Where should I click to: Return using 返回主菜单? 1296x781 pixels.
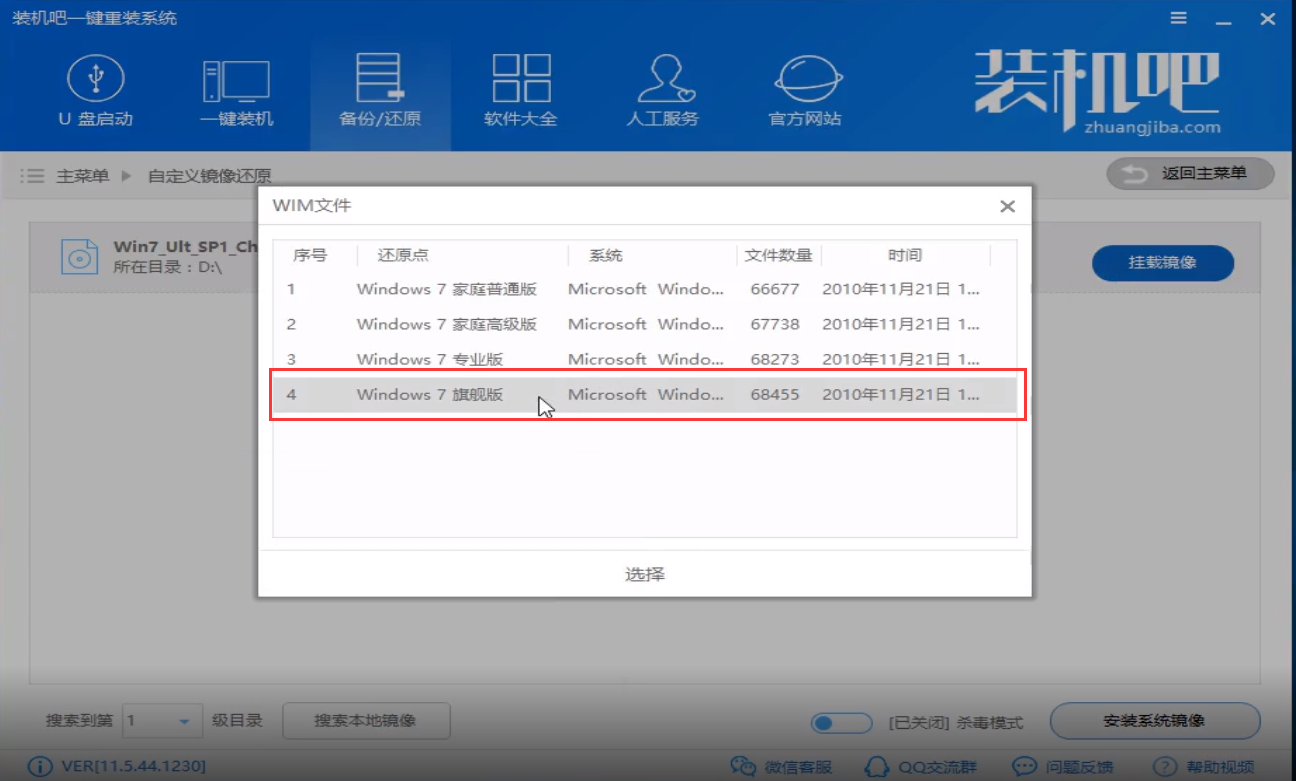1189,173
